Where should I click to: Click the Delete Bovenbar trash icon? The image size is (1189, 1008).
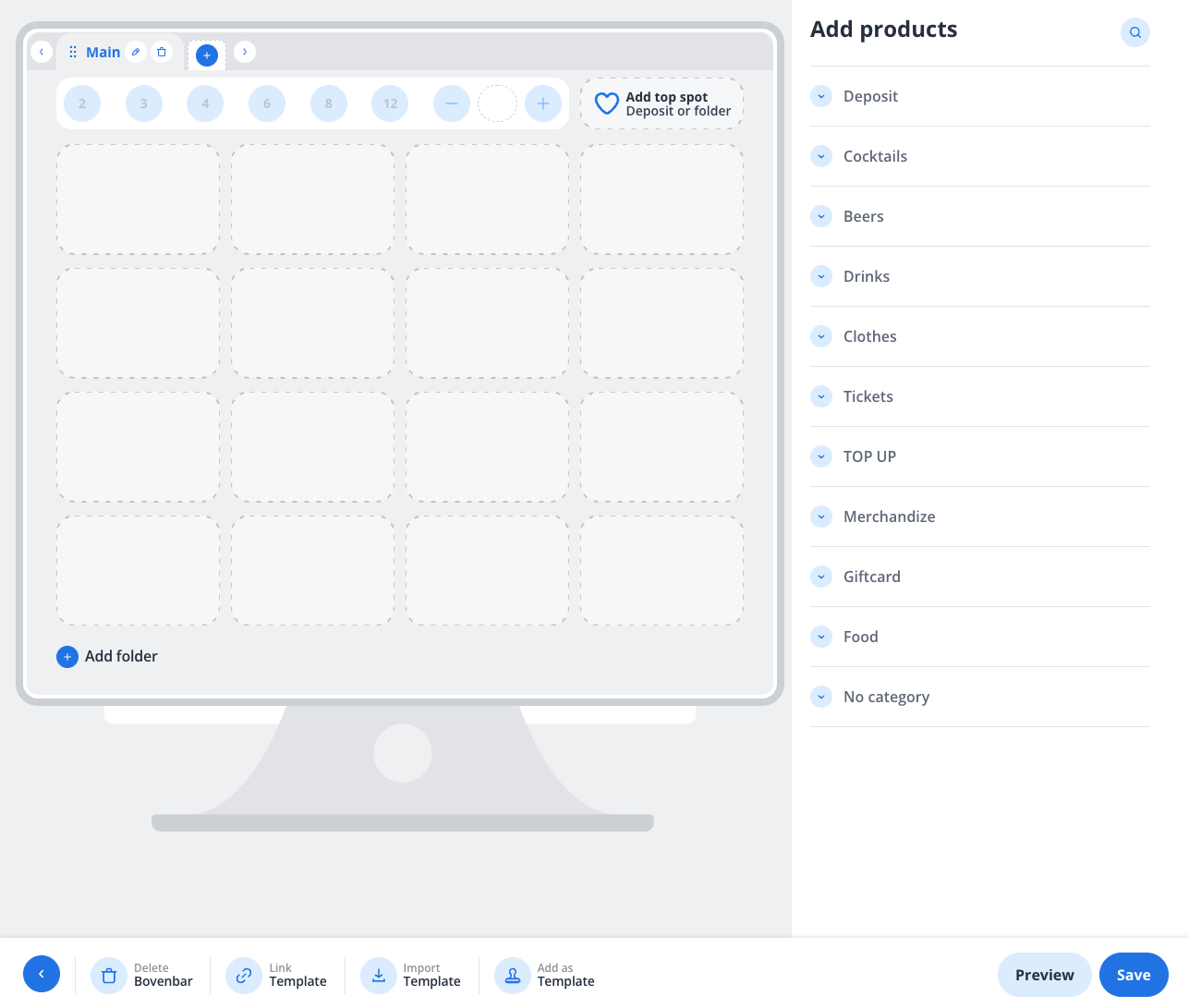(109, 975)
